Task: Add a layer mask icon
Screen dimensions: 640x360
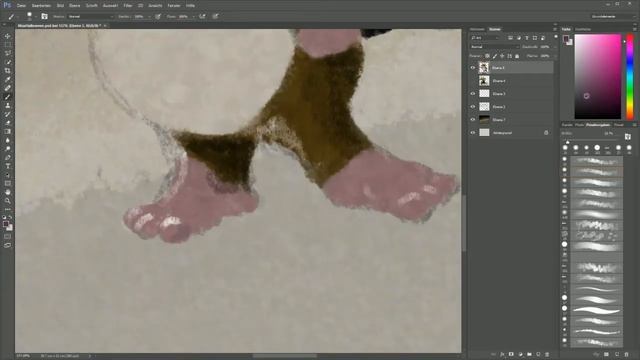Action: click(x=511, y=354)
